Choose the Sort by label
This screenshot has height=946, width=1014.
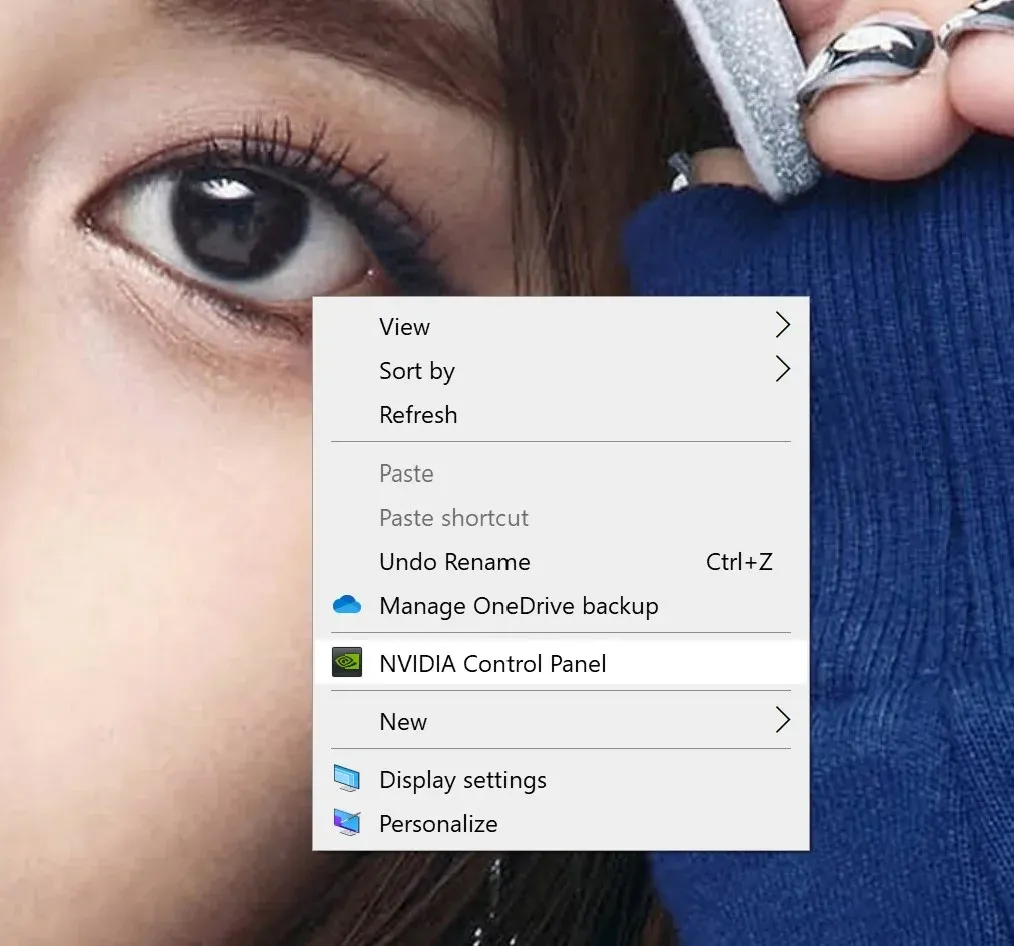416,371
